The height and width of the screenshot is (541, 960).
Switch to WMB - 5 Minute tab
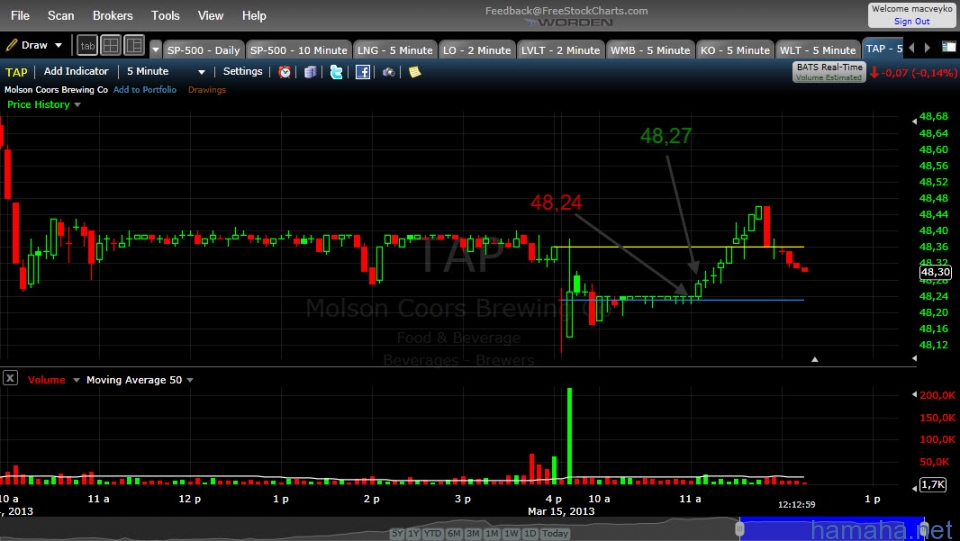pyautogui.click(x=650, y=50)
